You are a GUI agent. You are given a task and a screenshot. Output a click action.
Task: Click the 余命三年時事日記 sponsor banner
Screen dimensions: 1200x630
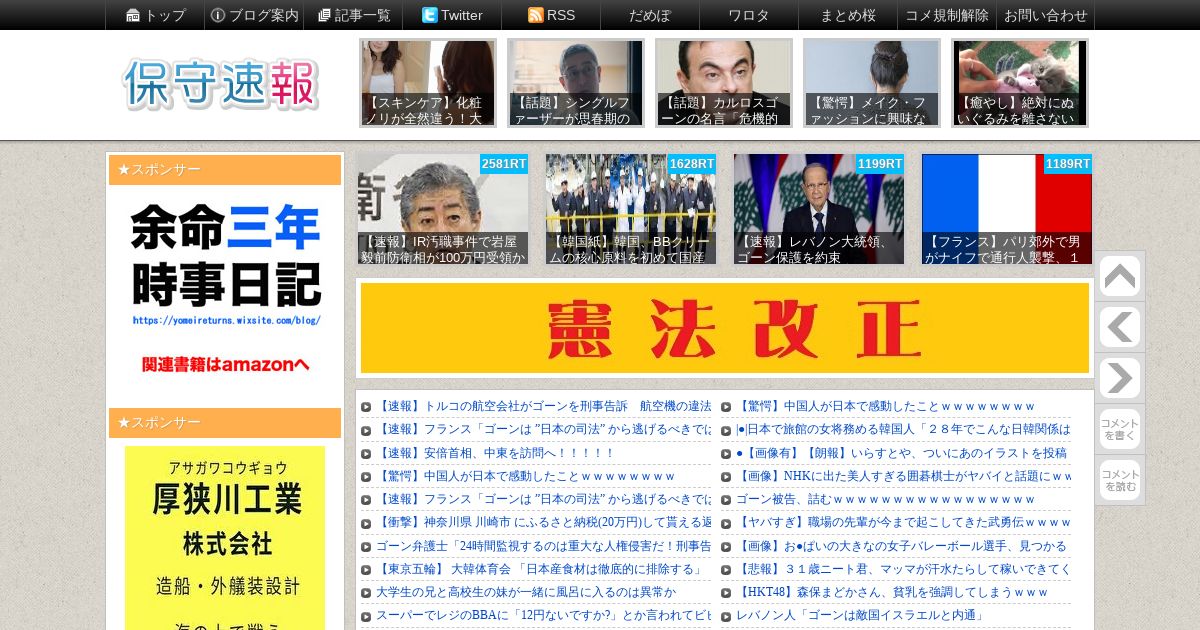tap(225, 291)
